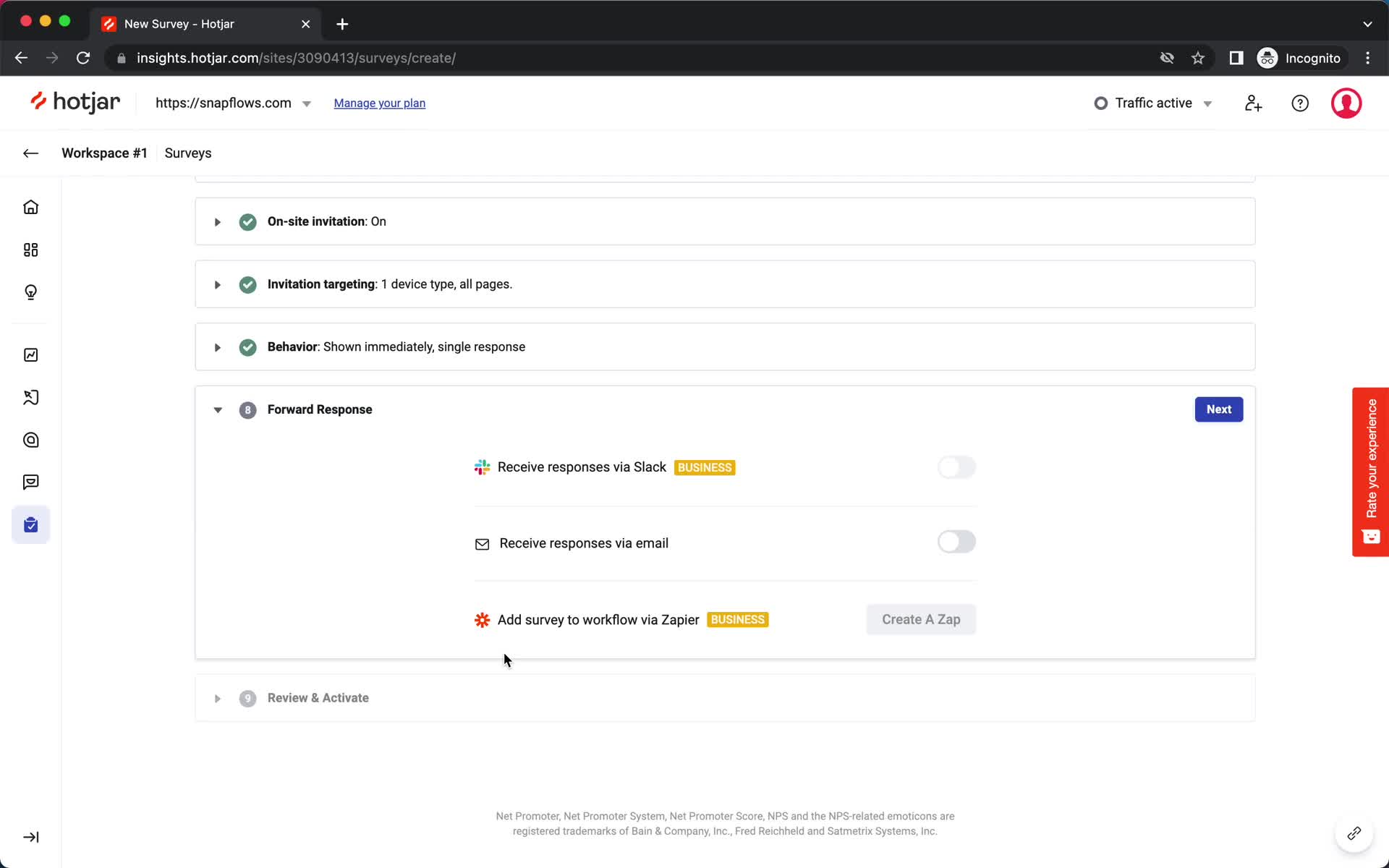The width and height of the screenshot is (1389, 868).
Task: Expand the On-site invitation section
Action: click(217, 221)
